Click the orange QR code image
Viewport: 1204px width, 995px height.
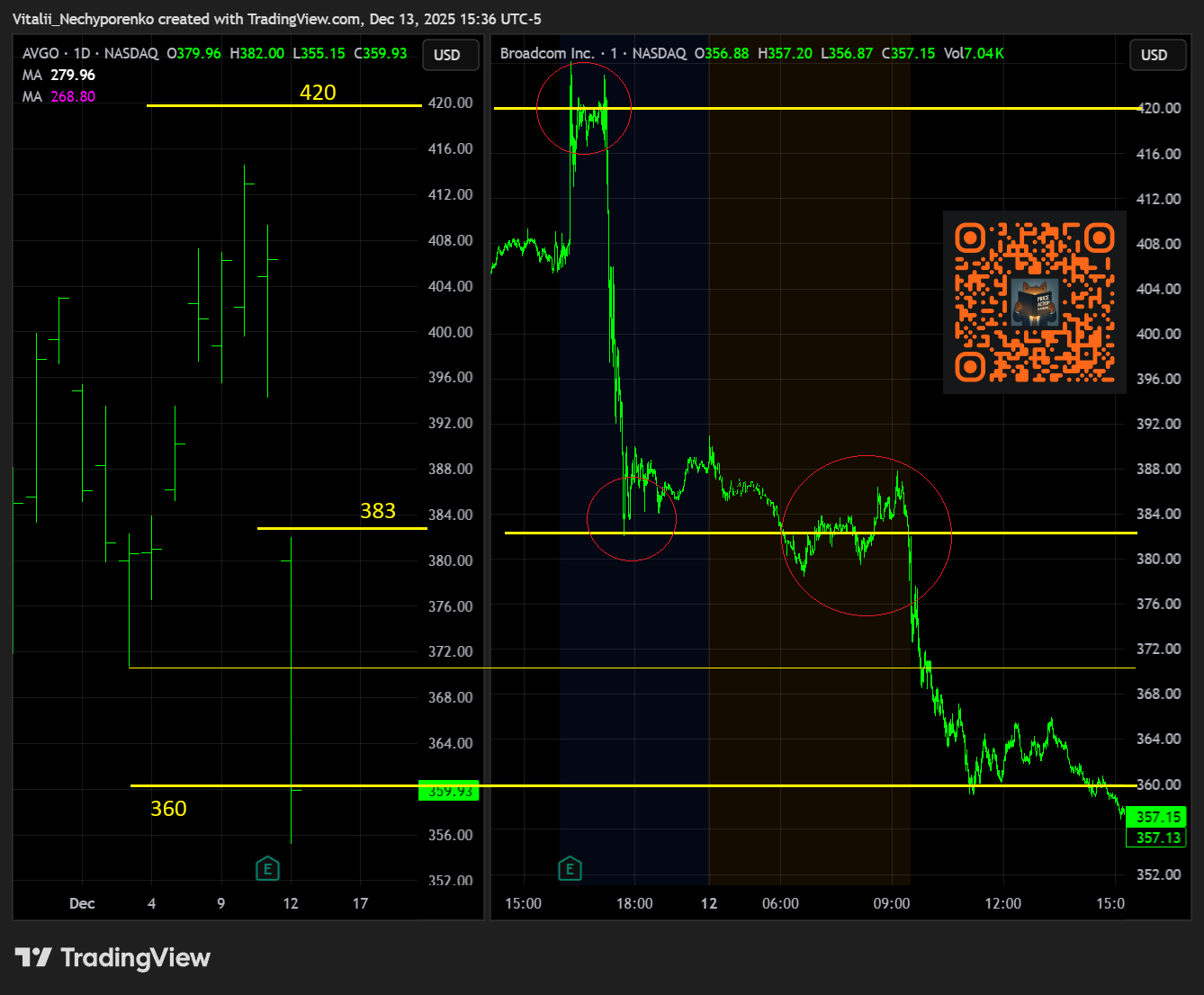tap(1035, 302)
